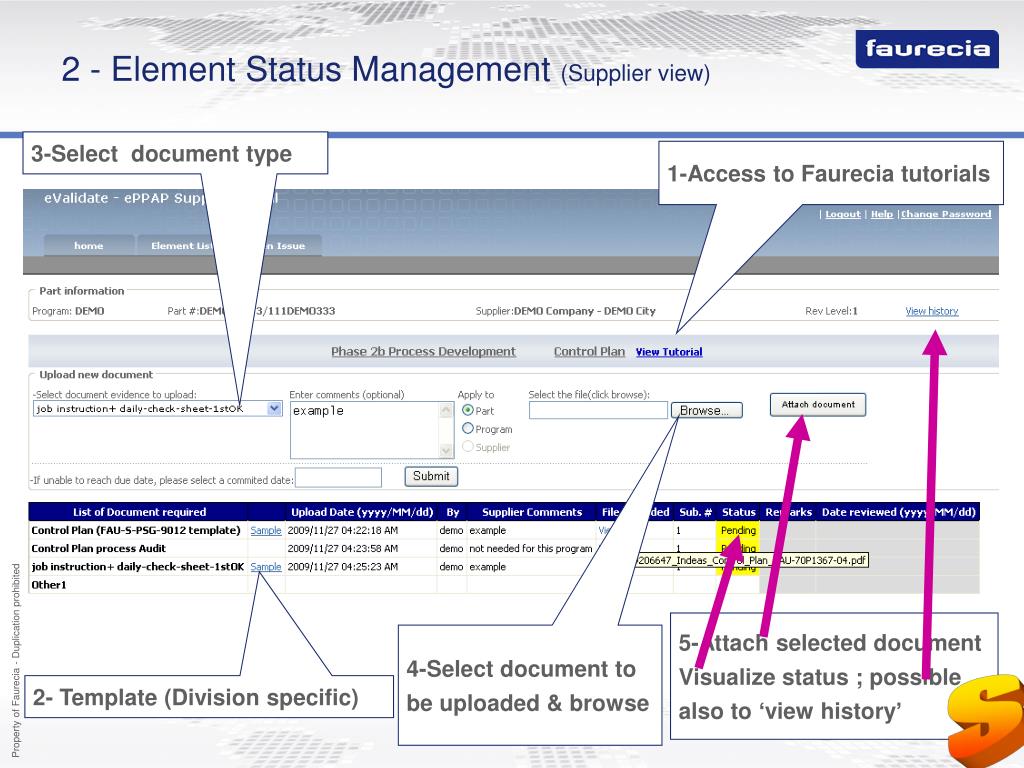This screenshot has width=1024, height=768.
Task: Click the Logout link
Action: point(842,214)
